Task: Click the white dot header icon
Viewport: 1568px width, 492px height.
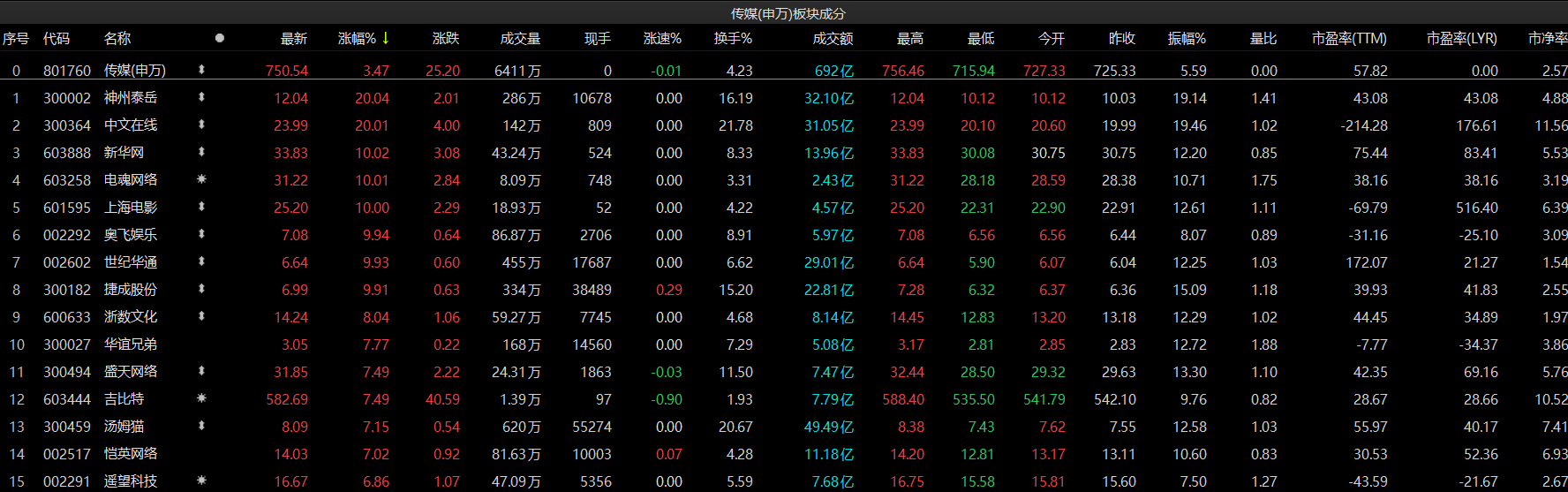Action: (220, 38)
